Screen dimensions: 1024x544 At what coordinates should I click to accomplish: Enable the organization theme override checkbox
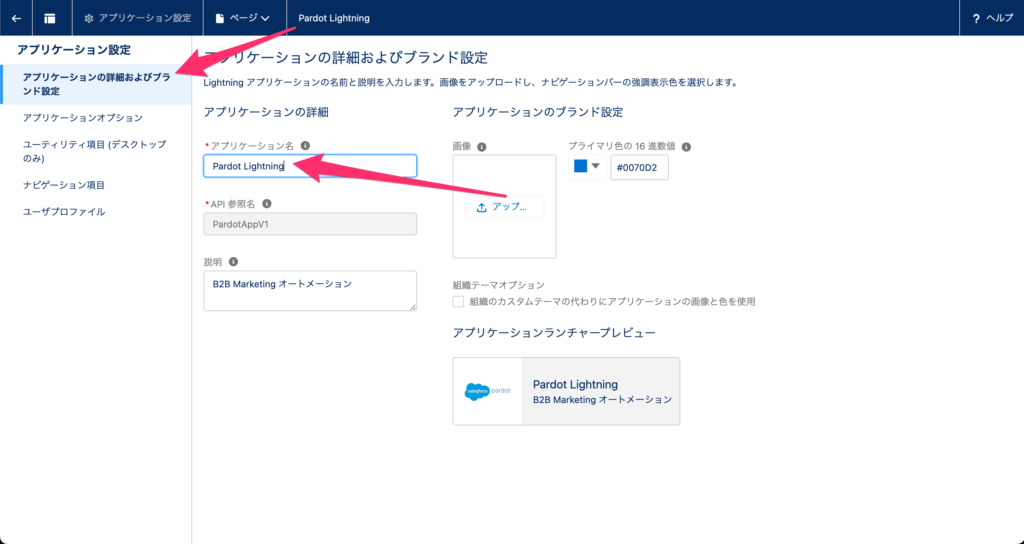point(458,301)
